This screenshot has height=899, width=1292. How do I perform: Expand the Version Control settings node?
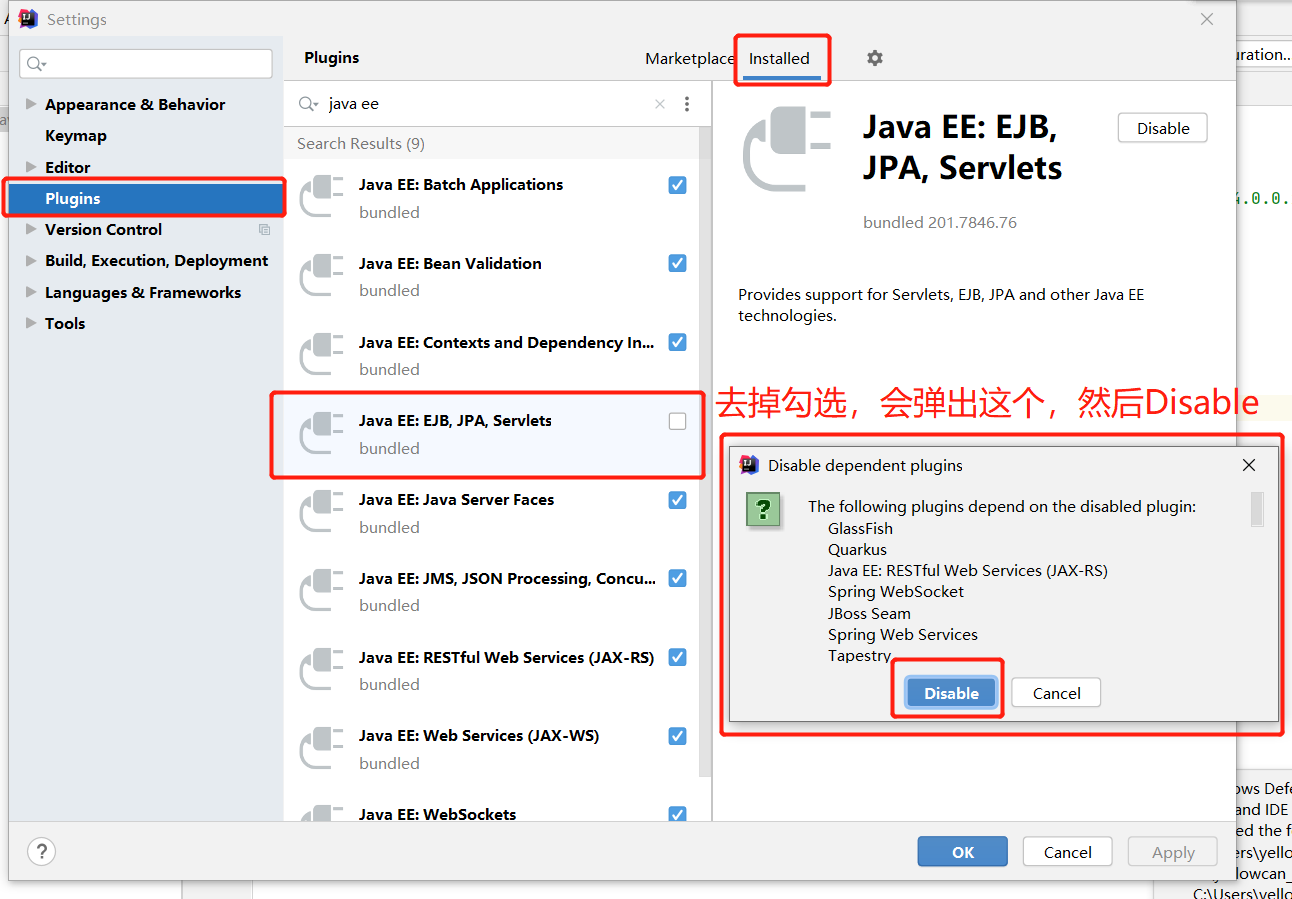[x=31, y=230]
